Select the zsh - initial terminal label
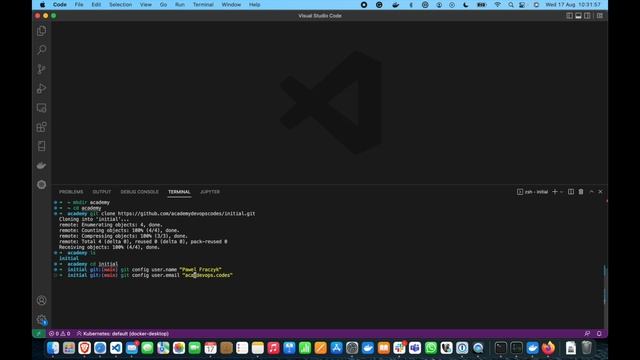This screenshot has height=360, width=640. click(x=533, y=192)
